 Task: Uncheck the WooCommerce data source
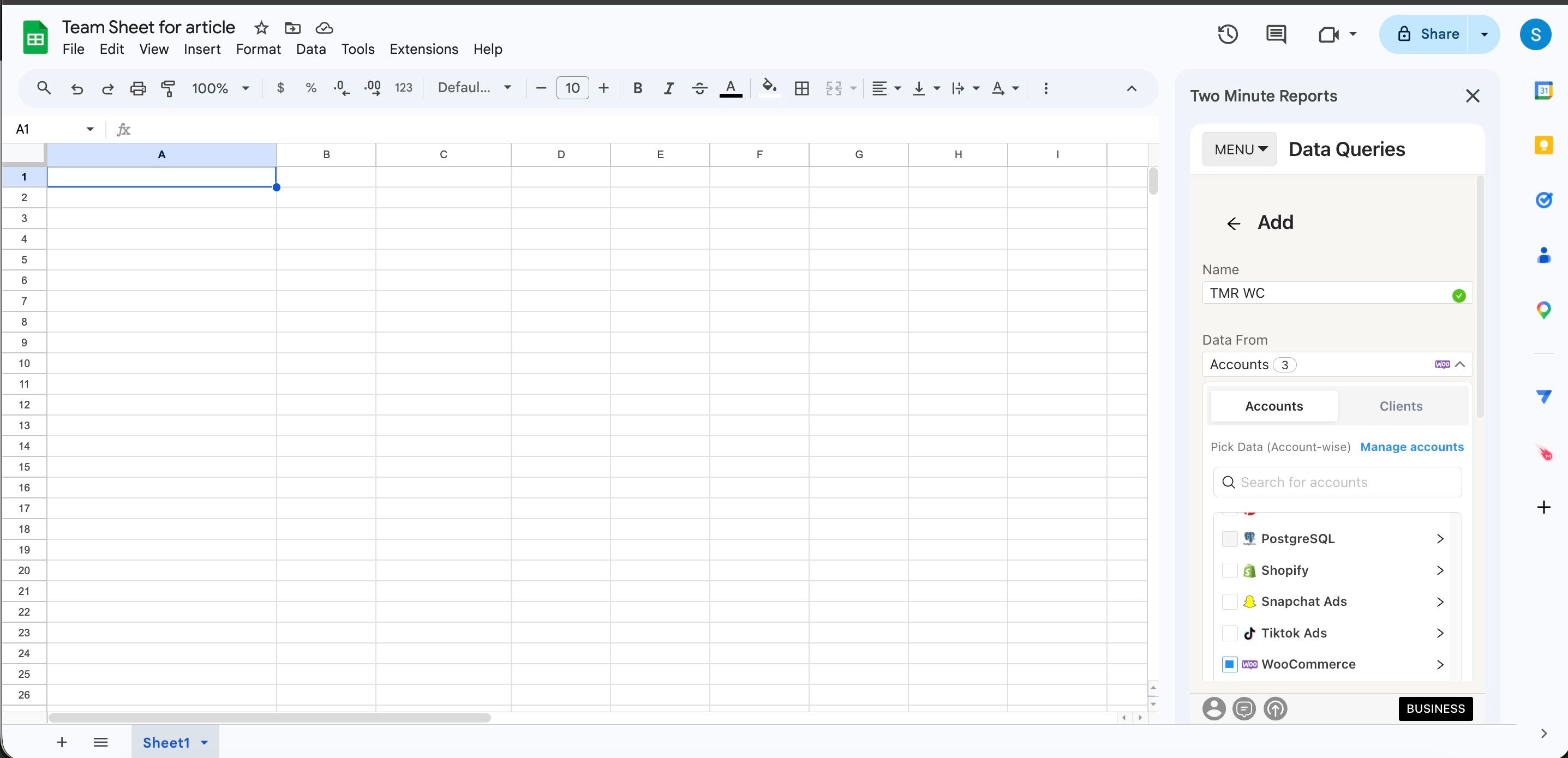pos(1230,664)
